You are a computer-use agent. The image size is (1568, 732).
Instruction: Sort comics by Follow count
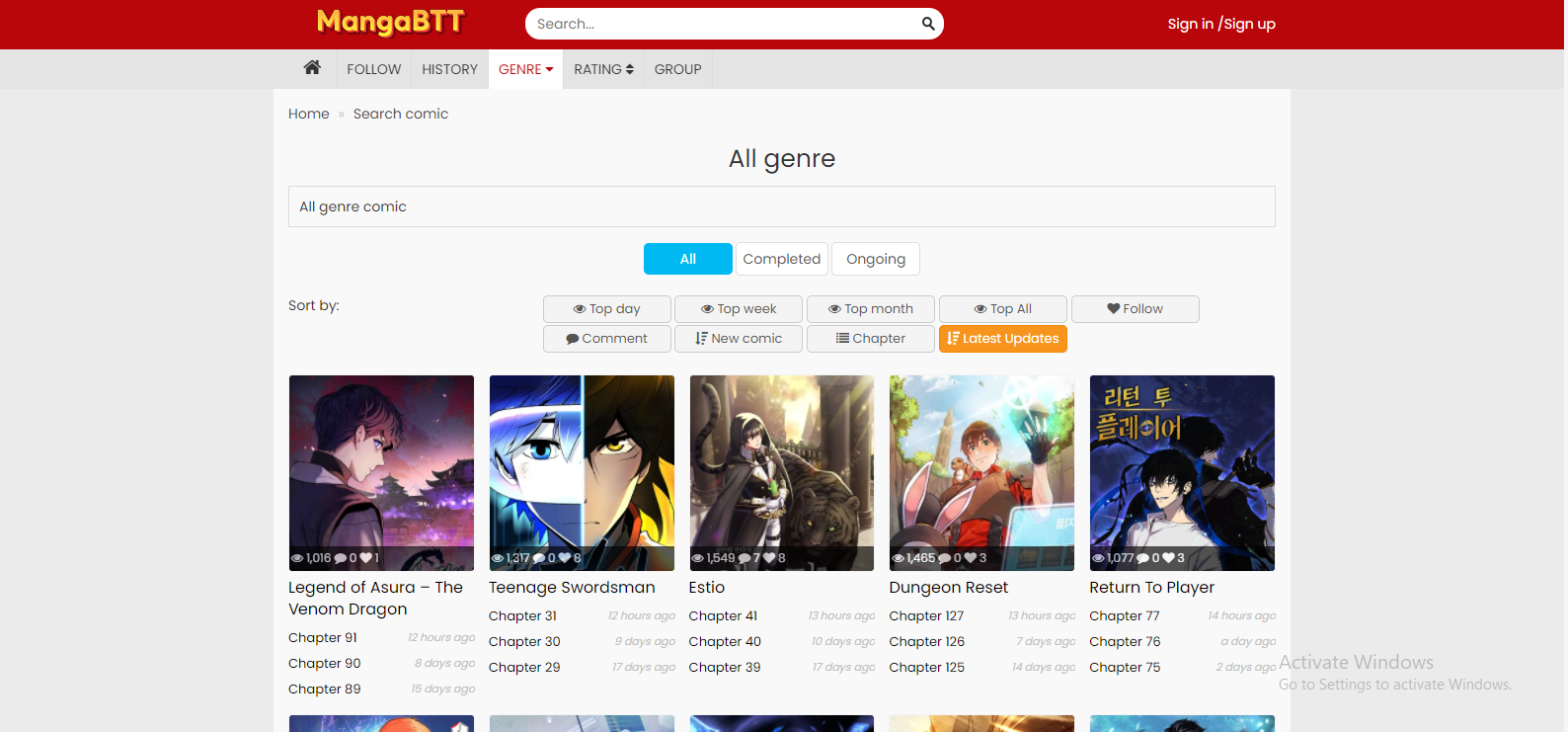(x=1135, y=309)
